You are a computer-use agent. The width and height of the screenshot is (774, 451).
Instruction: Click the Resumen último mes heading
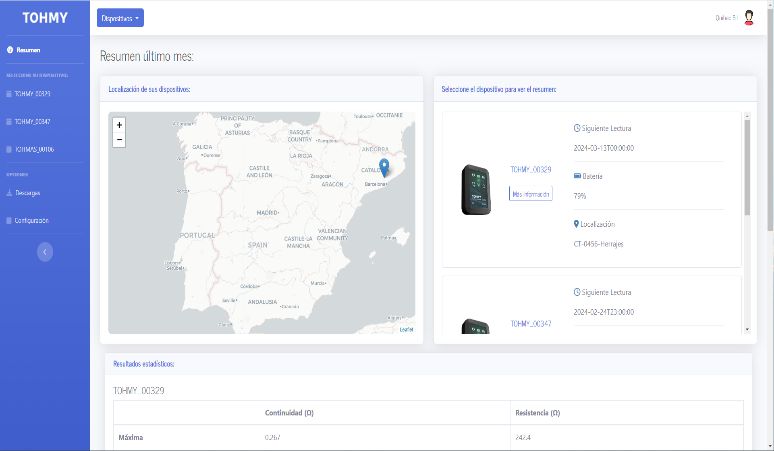147,56
